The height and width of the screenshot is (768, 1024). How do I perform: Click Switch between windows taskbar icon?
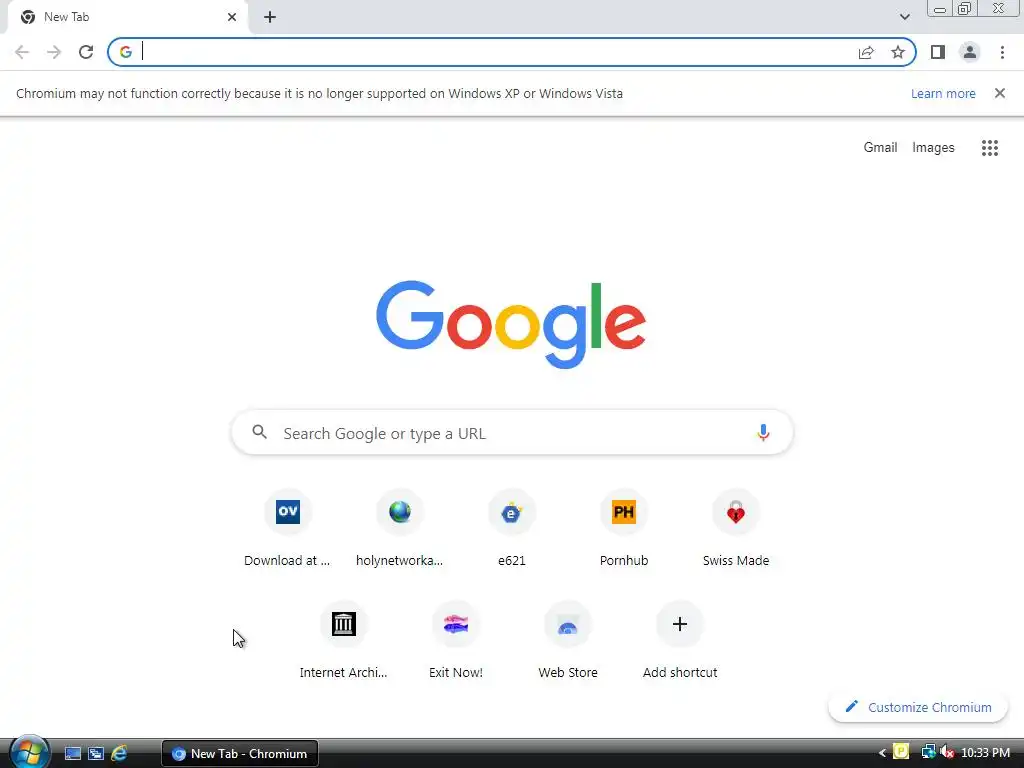point(96,754)
